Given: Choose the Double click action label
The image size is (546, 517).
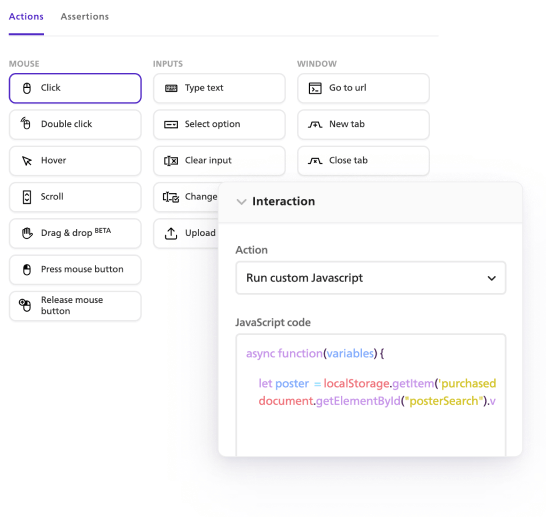Looking at the screenshot, I should pyautogui.click(x=67, y=124).
